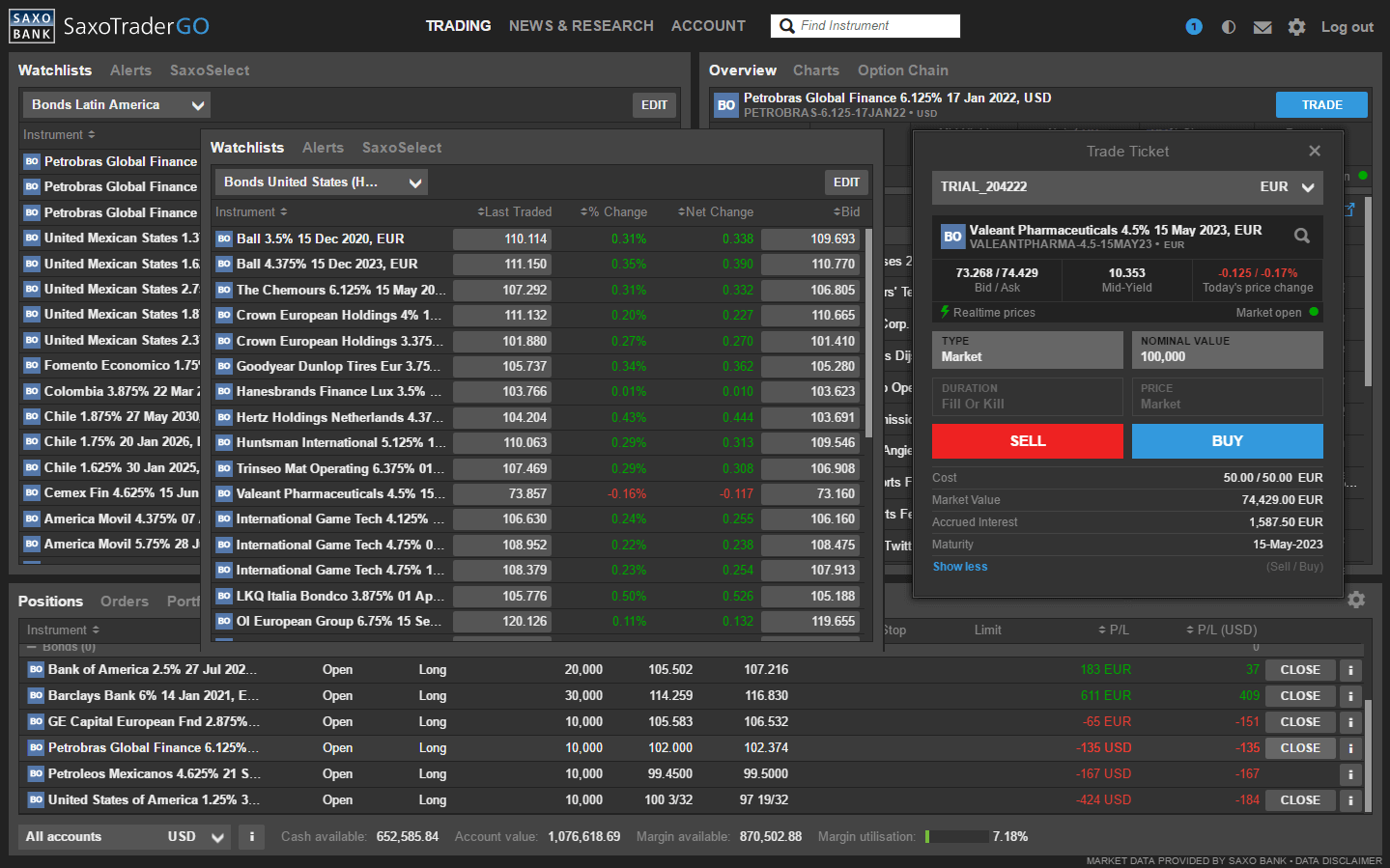Open Alerts tab in front watchlist panel
Image resolution: width=1390 pixels, height=868 pixels.
[x=323, y=148]
